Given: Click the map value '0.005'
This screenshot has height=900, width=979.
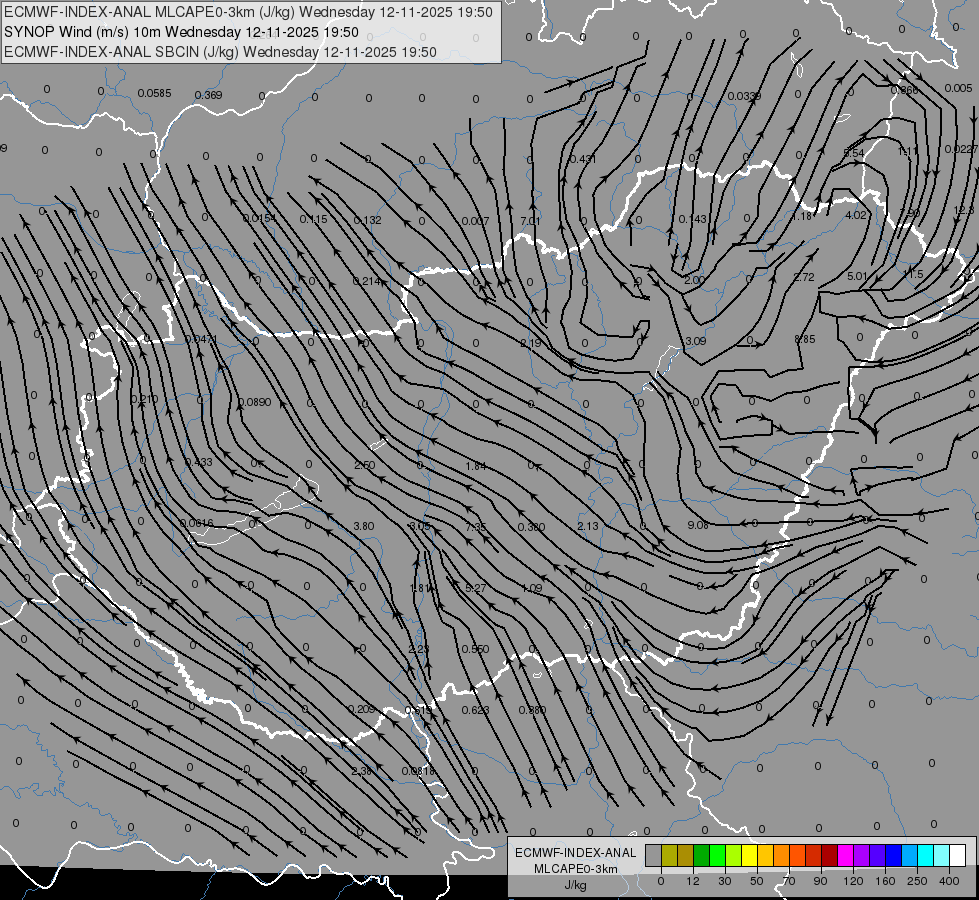Looking at the screenshot, I should (958, 88).
